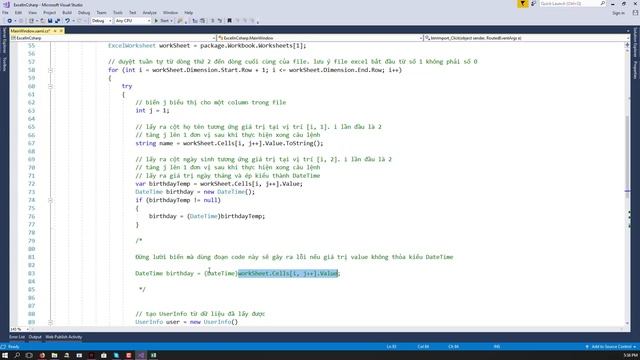
Task: Click the account icon next to Sign in
Action: tap(635, 13)
